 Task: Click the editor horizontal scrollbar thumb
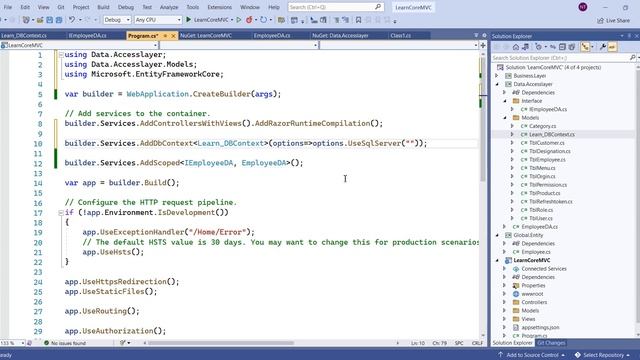tap(221, 343)
